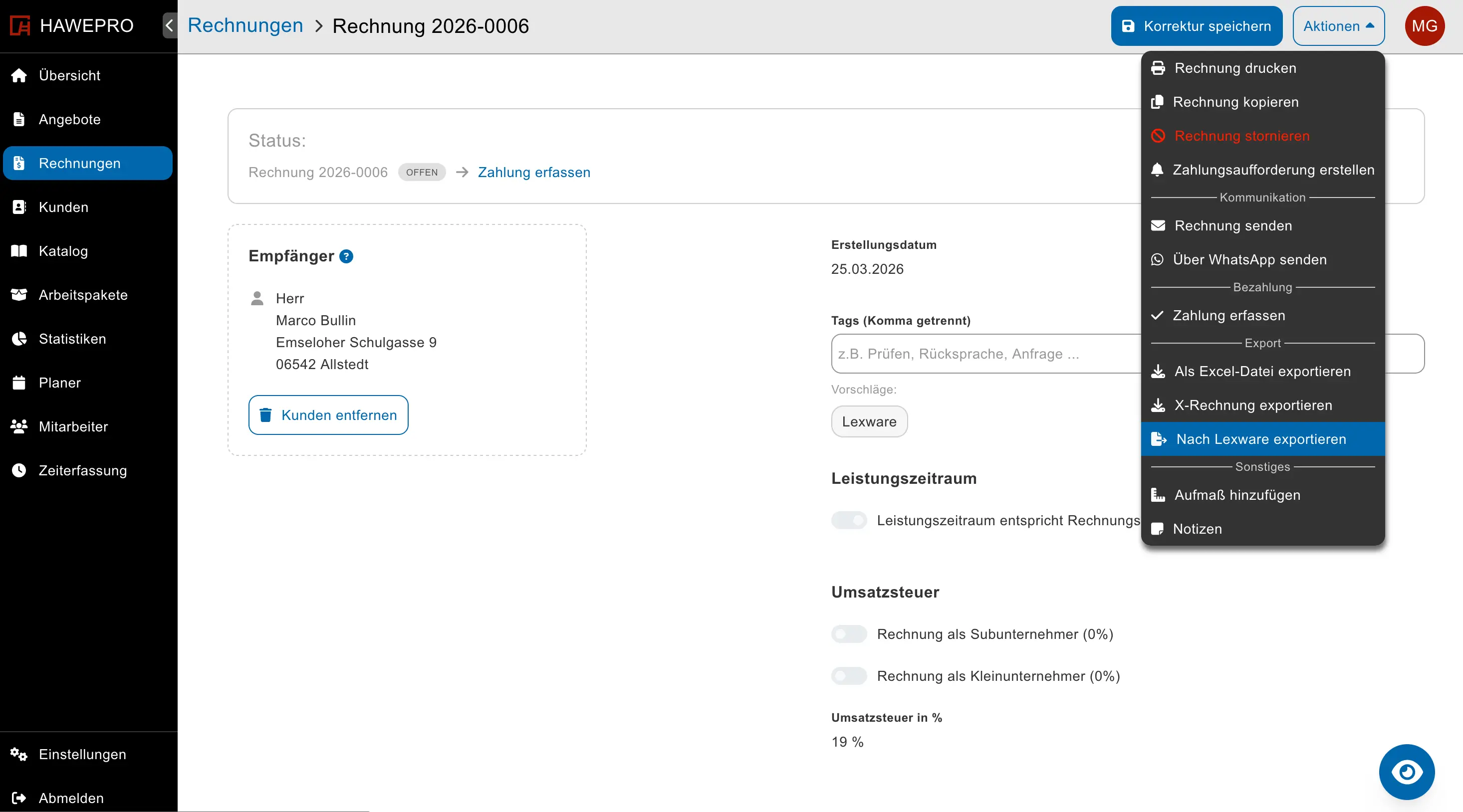Open the Empfänger help tooltip
Image resolution: width=1463 pixels, height=812 pixels.
pyautogui.click(x=346, y=256)
